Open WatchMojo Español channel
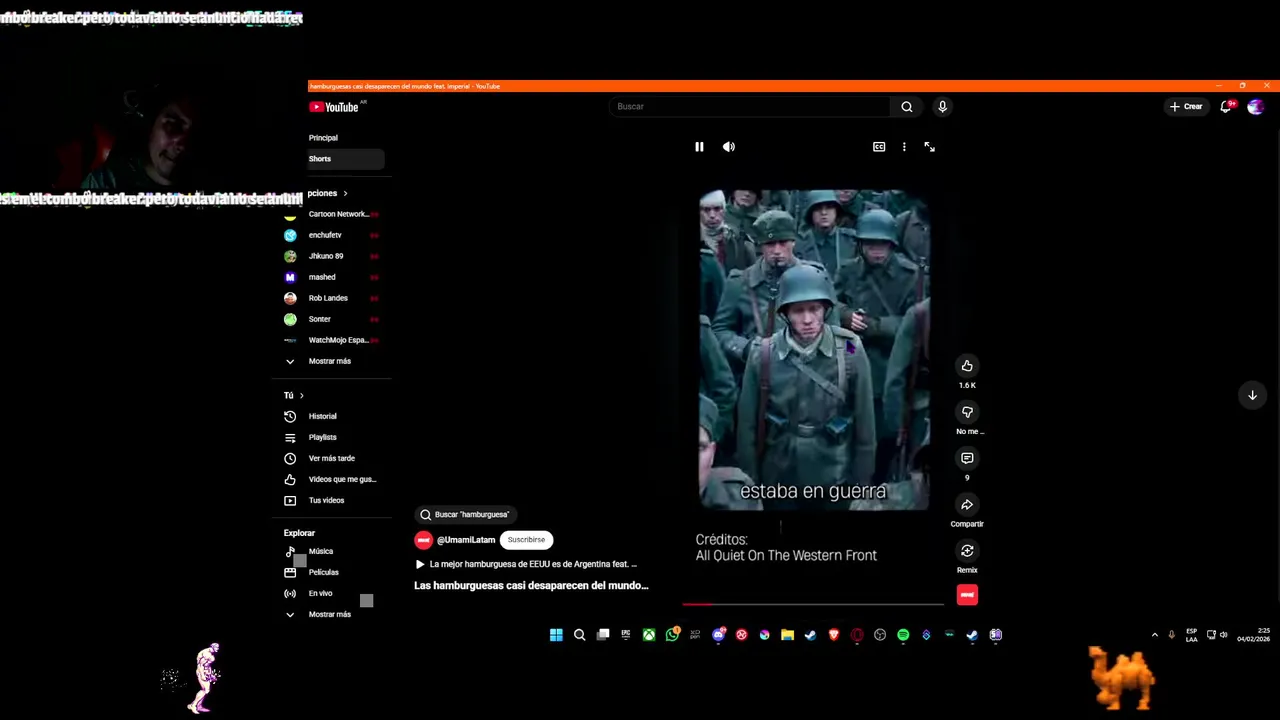Screen dimensions: 1280x720 (338, 340)
